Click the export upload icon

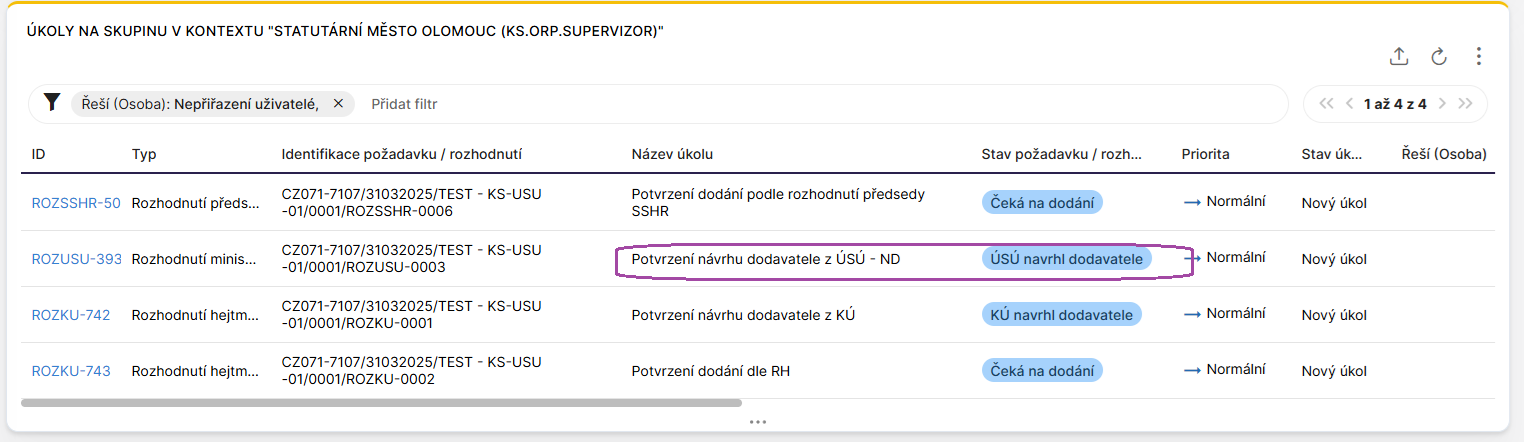[x=1399, y=56]
